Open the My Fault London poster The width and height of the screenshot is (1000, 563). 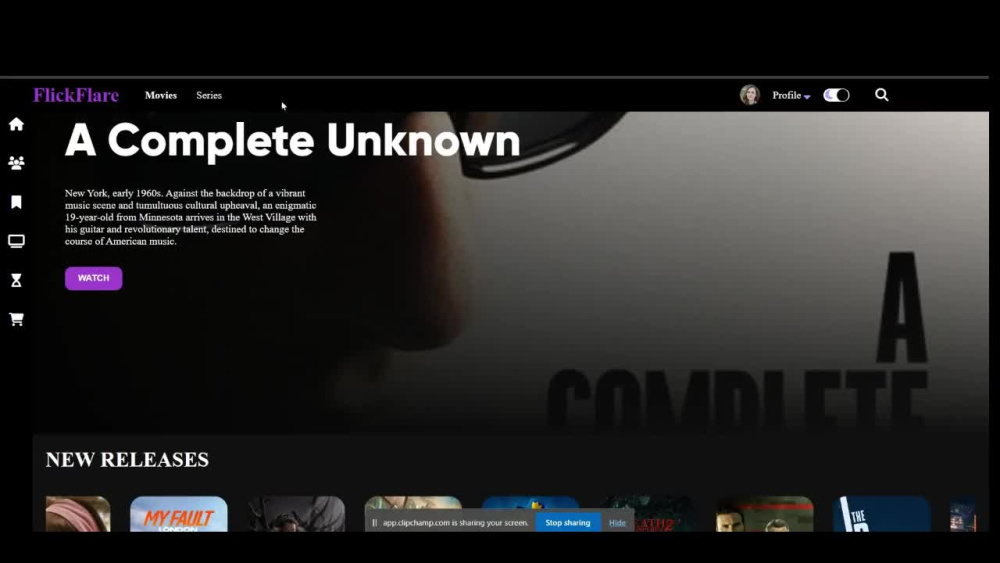(179, 514)
